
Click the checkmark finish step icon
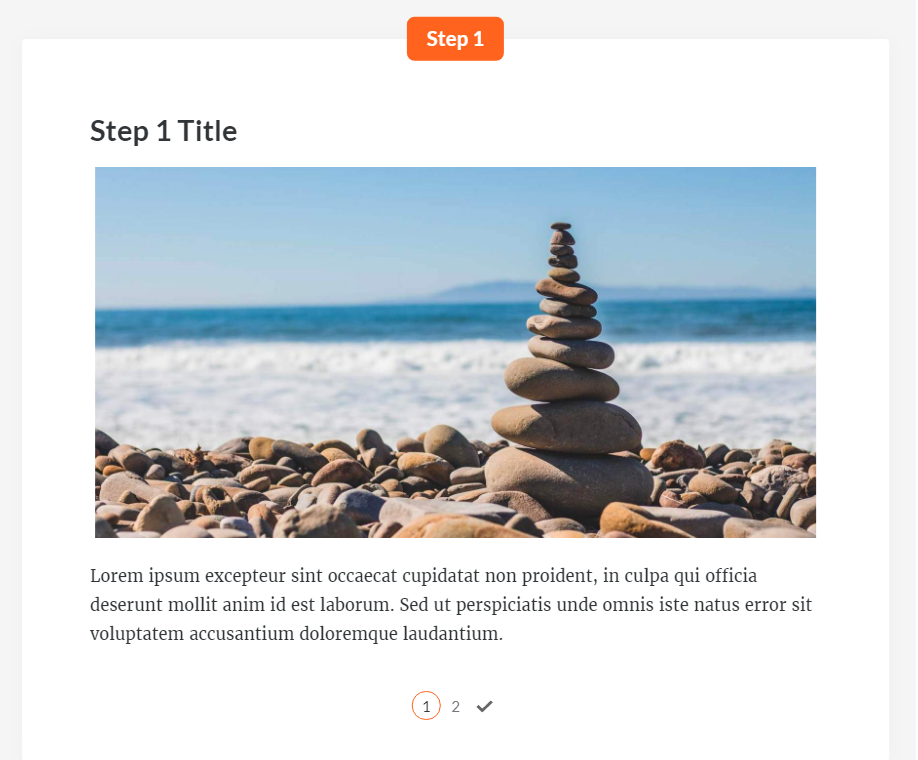485,706
